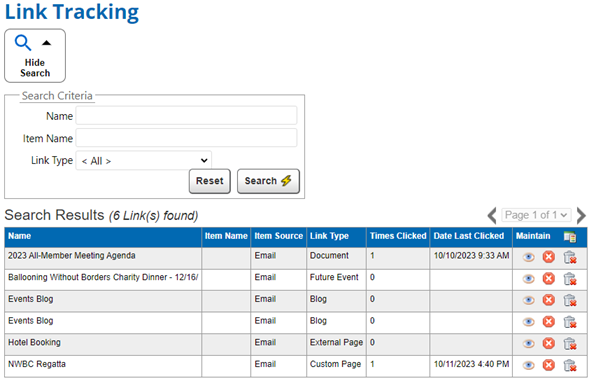Click trash icon for second Events Blog row
The image size is (596, 388).
tap(570, 322)
